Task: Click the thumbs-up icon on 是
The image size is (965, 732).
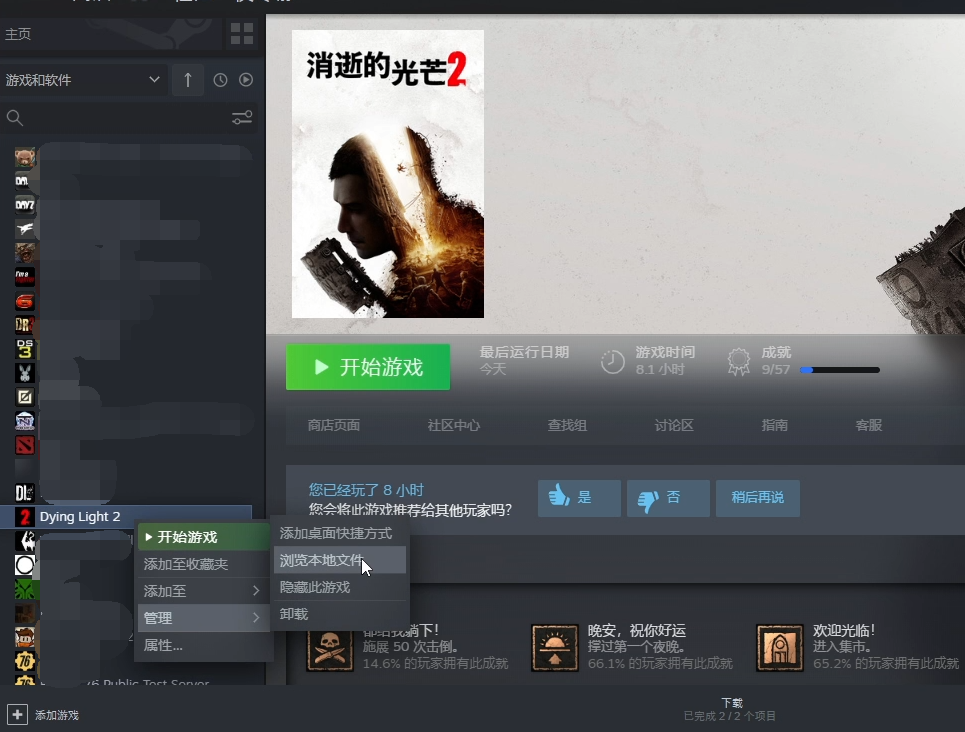Action: click(559, 496)
